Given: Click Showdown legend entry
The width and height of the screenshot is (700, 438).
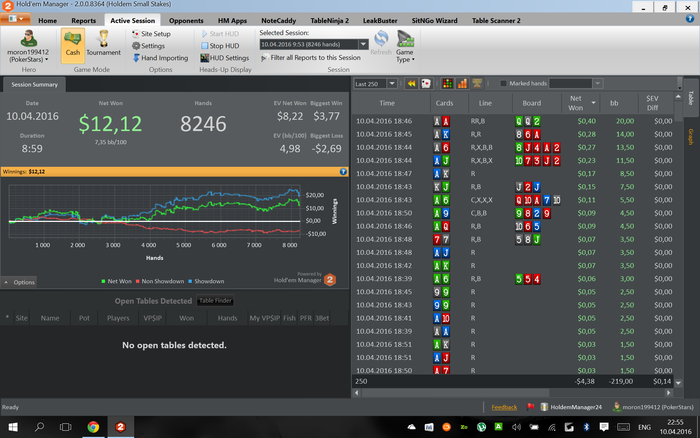Looking at the screenshot, I should tap(206, 281).
